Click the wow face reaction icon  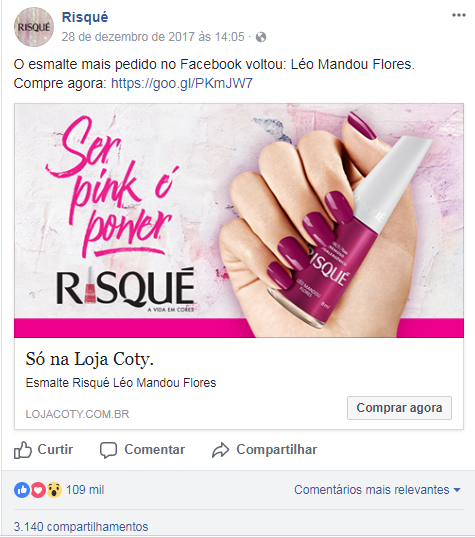tap(54, 490)
